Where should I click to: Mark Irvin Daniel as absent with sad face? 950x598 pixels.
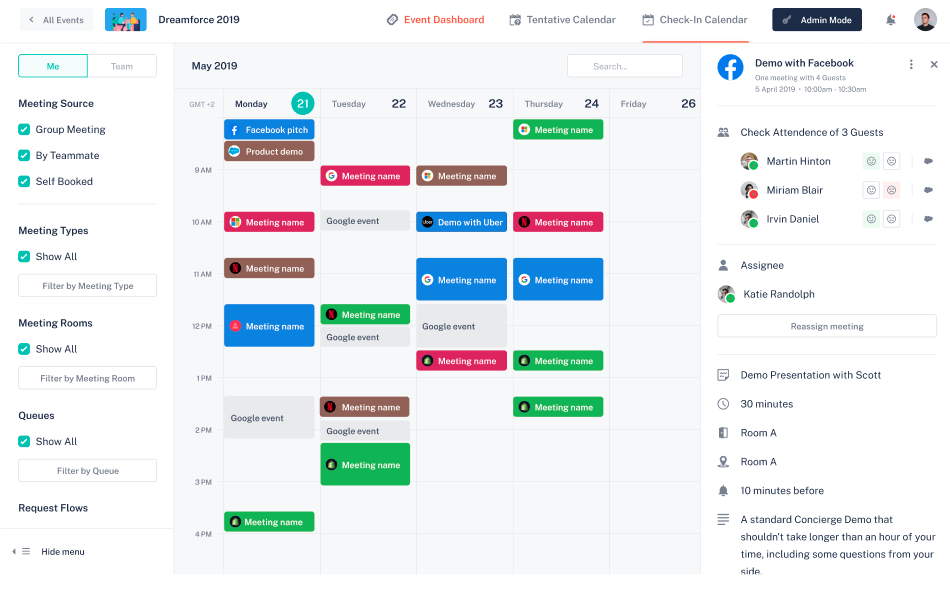click(x=891, y=219)
